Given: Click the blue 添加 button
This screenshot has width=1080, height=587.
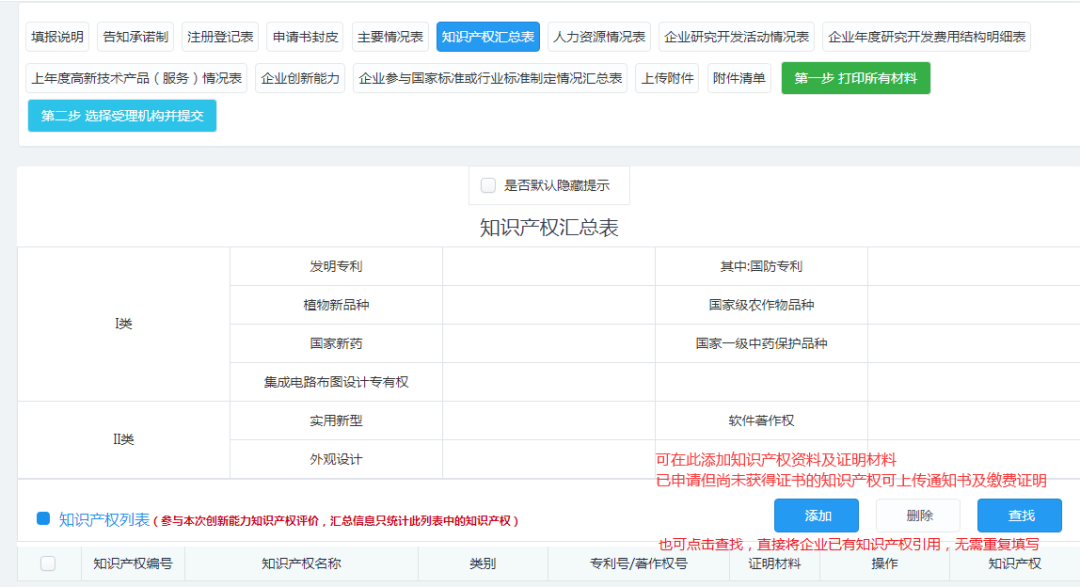Looking at the screenshot, I should tap(817, 515).
